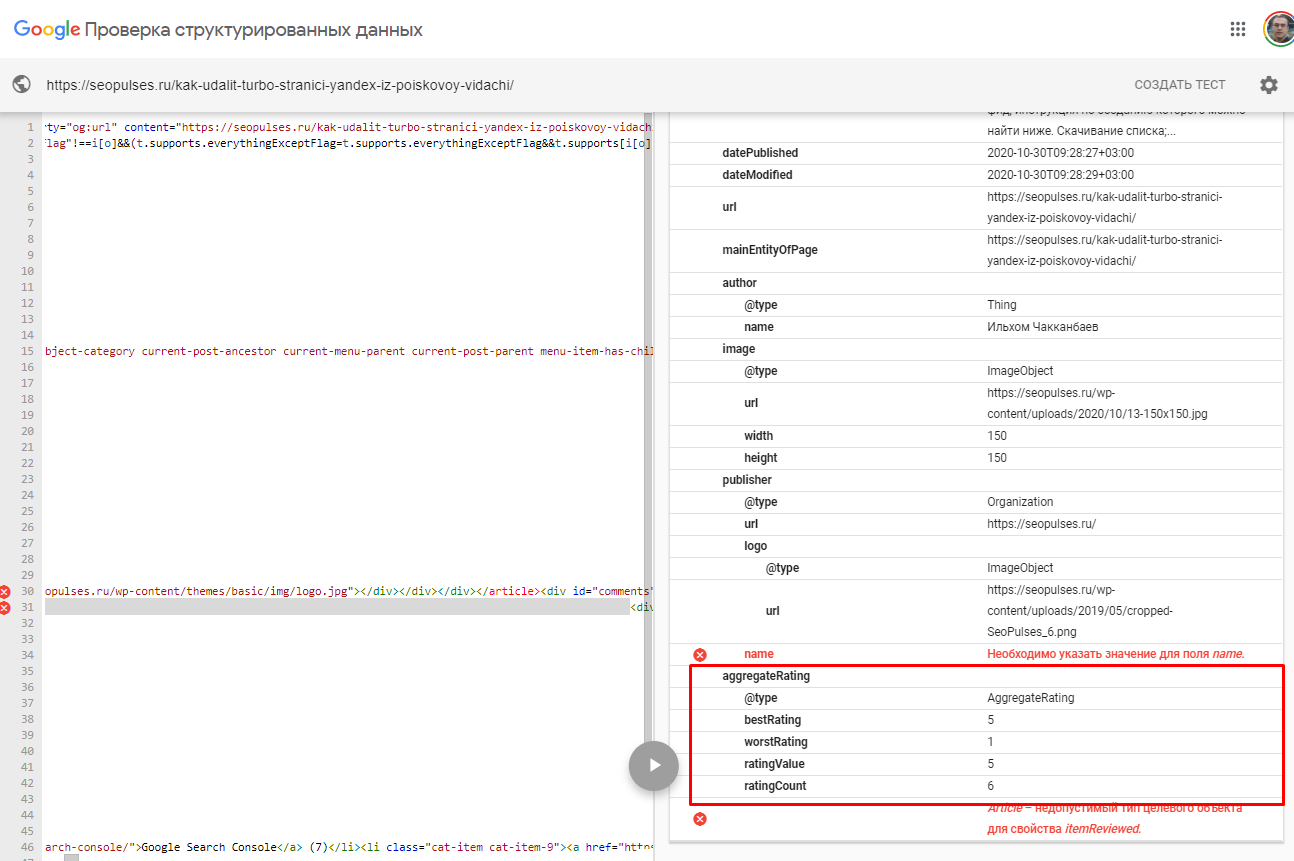Click red error icon beside name field
Image resolution: width=1294 pixels, height=861 pixels.
(700, 655)
